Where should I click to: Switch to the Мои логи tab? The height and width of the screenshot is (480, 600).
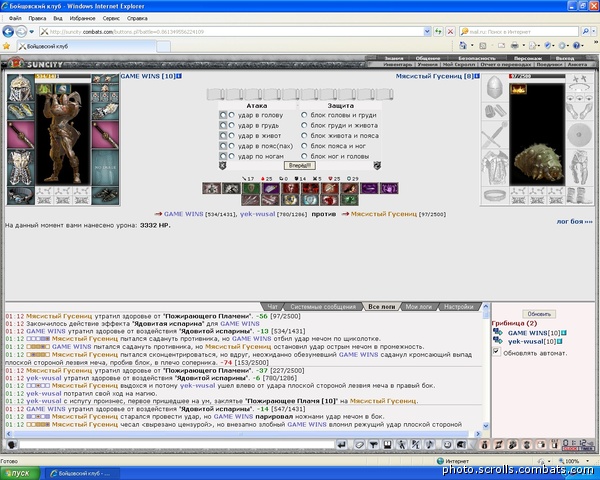419,307
